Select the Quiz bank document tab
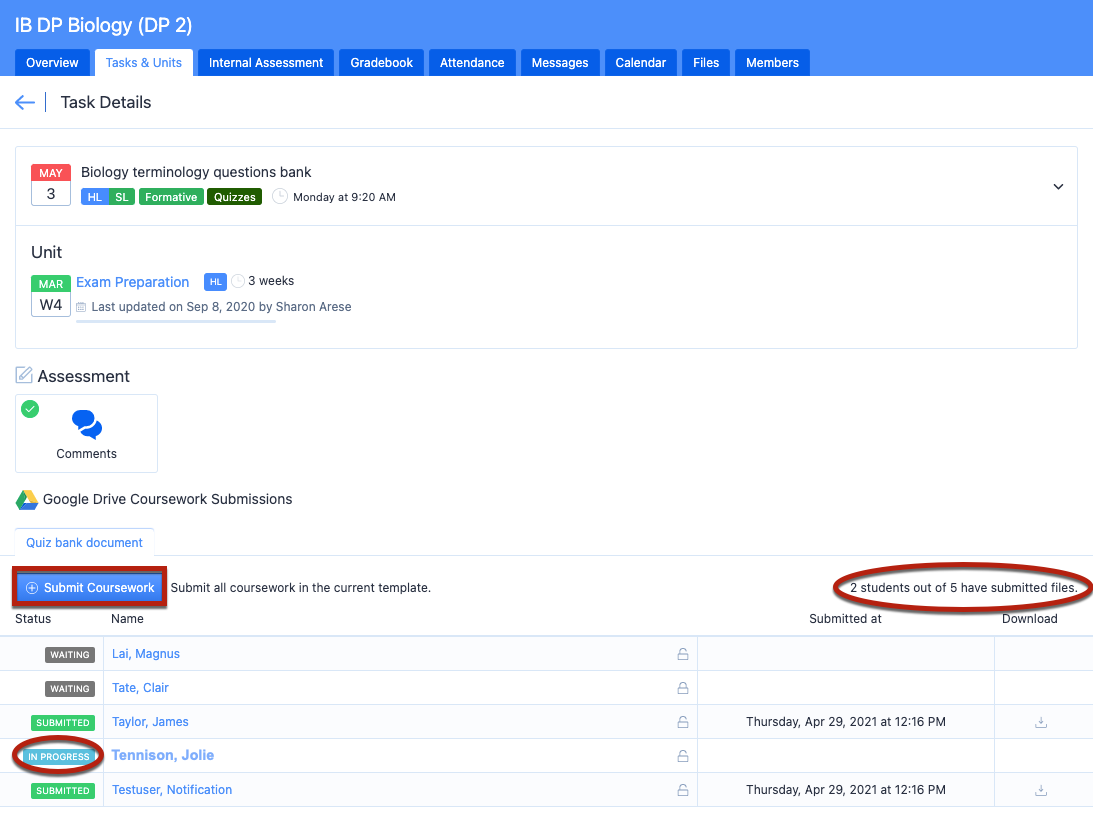The width and height of the screenshot is (1093, 818). point(84,543)
